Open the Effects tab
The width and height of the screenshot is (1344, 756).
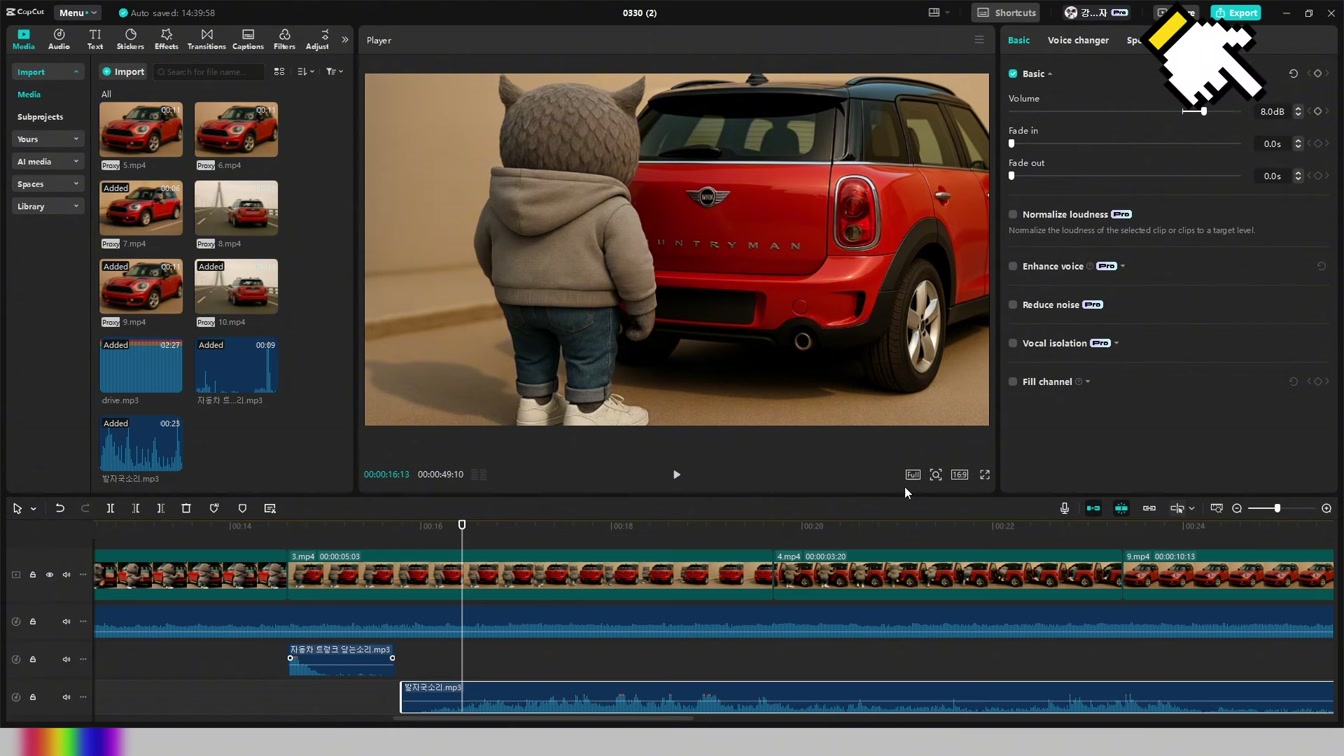[x=166, y=40]
